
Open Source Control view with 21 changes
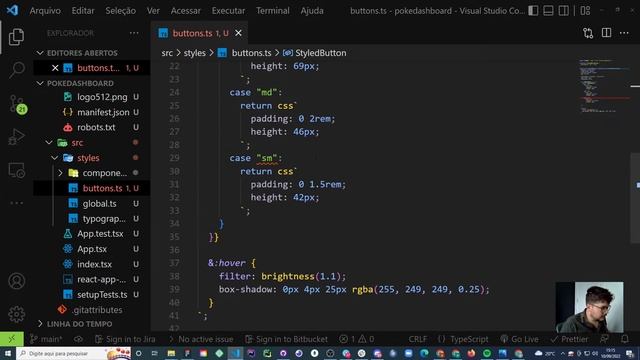pos(17,104)
